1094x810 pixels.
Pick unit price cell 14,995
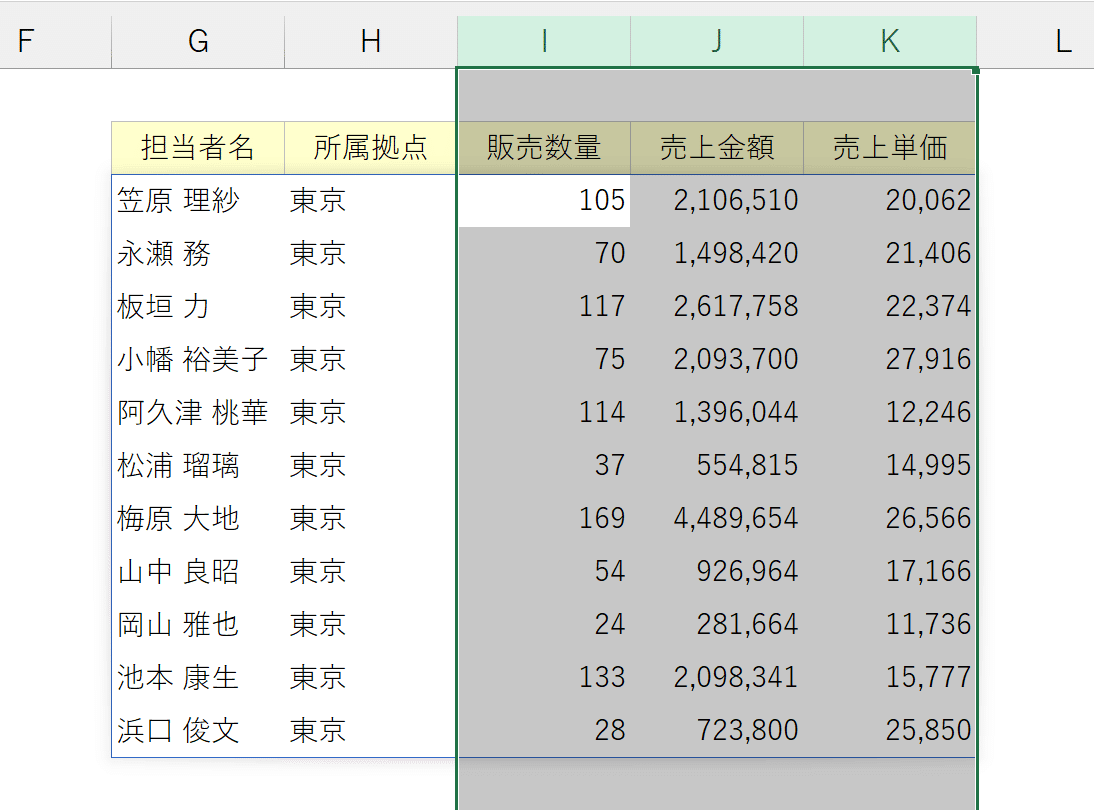pyautogui.click(x=890, y=465)
